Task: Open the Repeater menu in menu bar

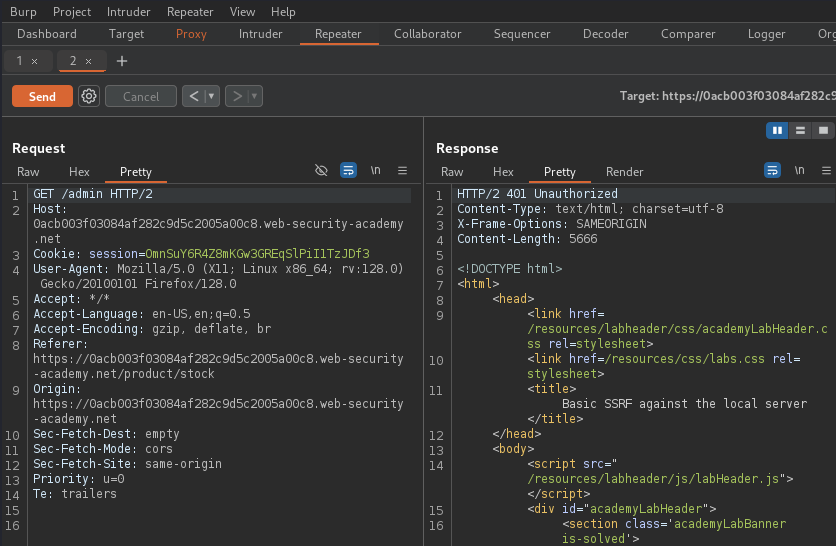Action: tap(190, 12)
